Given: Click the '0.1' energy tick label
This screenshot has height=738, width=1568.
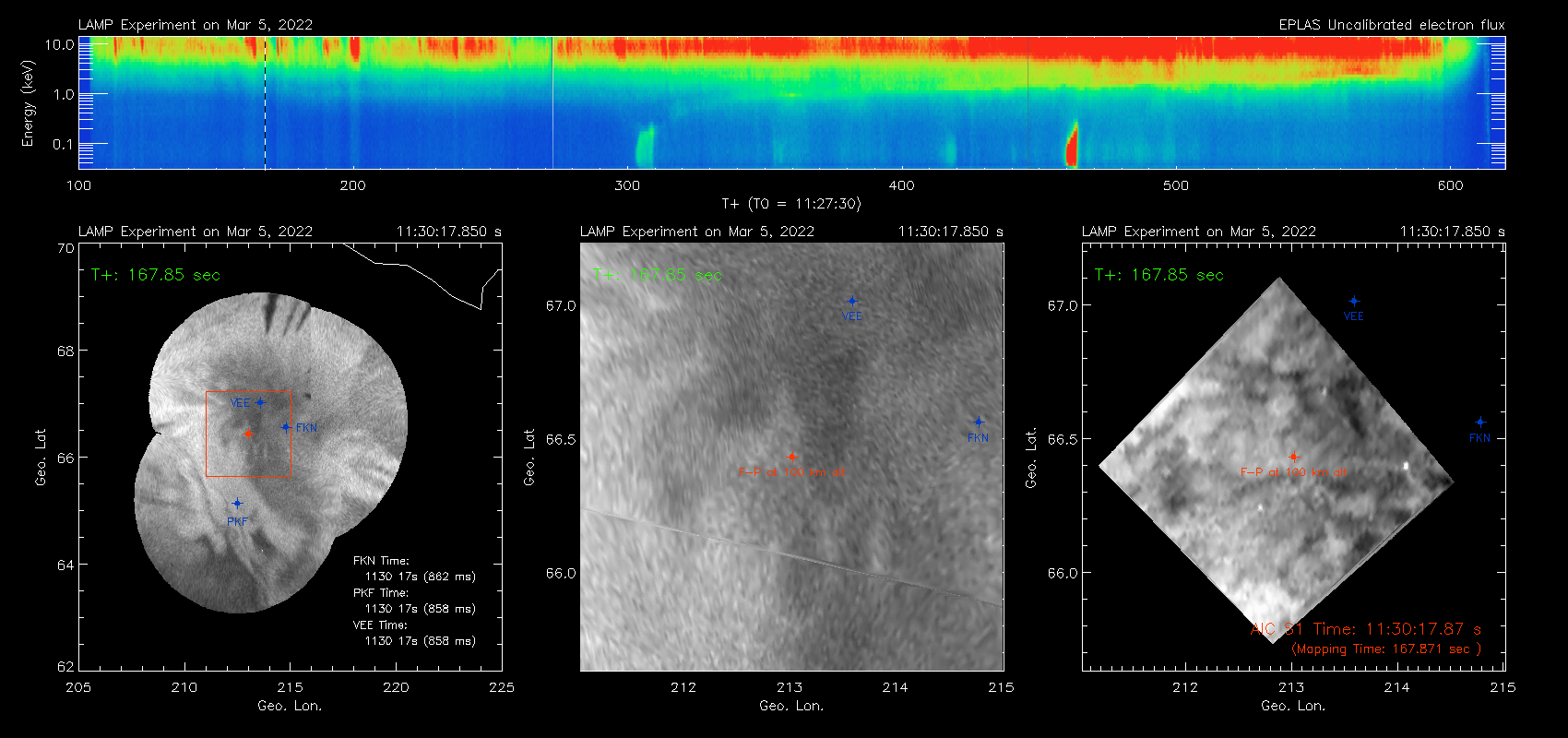Looking at the screenshot, I should pos(64,144).
